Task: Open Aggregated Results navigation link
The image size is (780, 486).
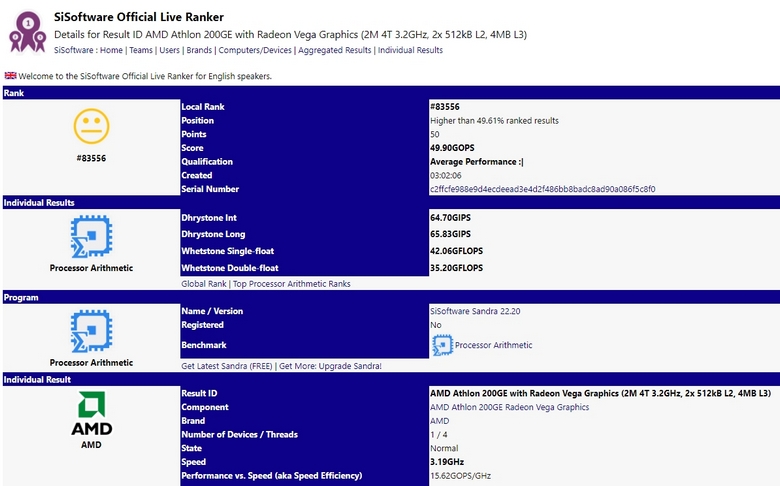Action: 334,50
